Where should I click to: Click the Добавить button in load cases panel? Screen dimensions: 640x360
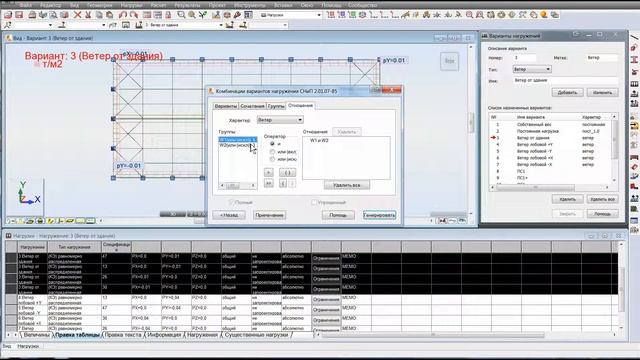[567, 93]
